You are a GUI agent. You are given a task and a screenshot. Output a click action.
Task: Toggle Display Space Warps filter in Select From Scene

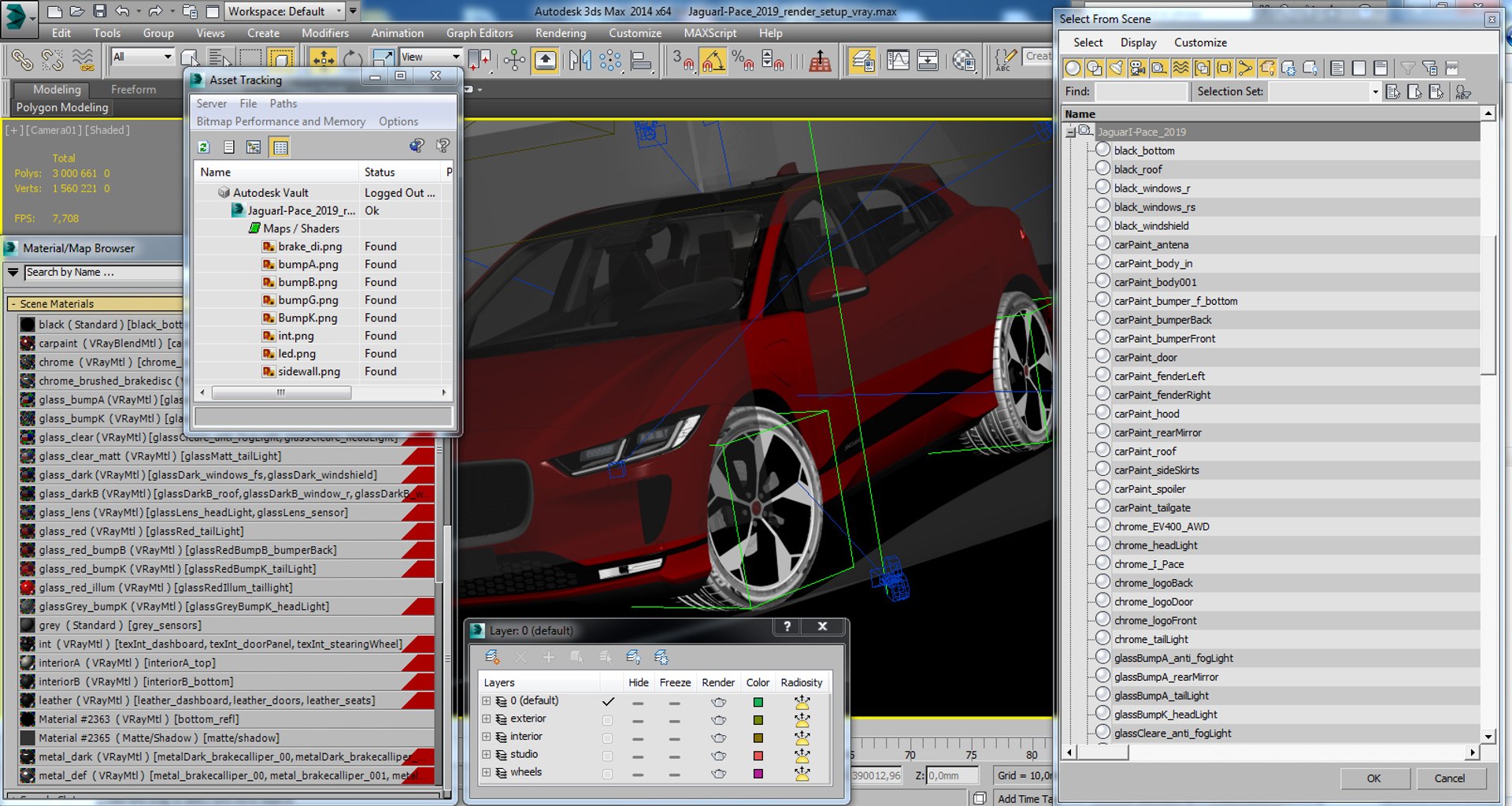1180,68
